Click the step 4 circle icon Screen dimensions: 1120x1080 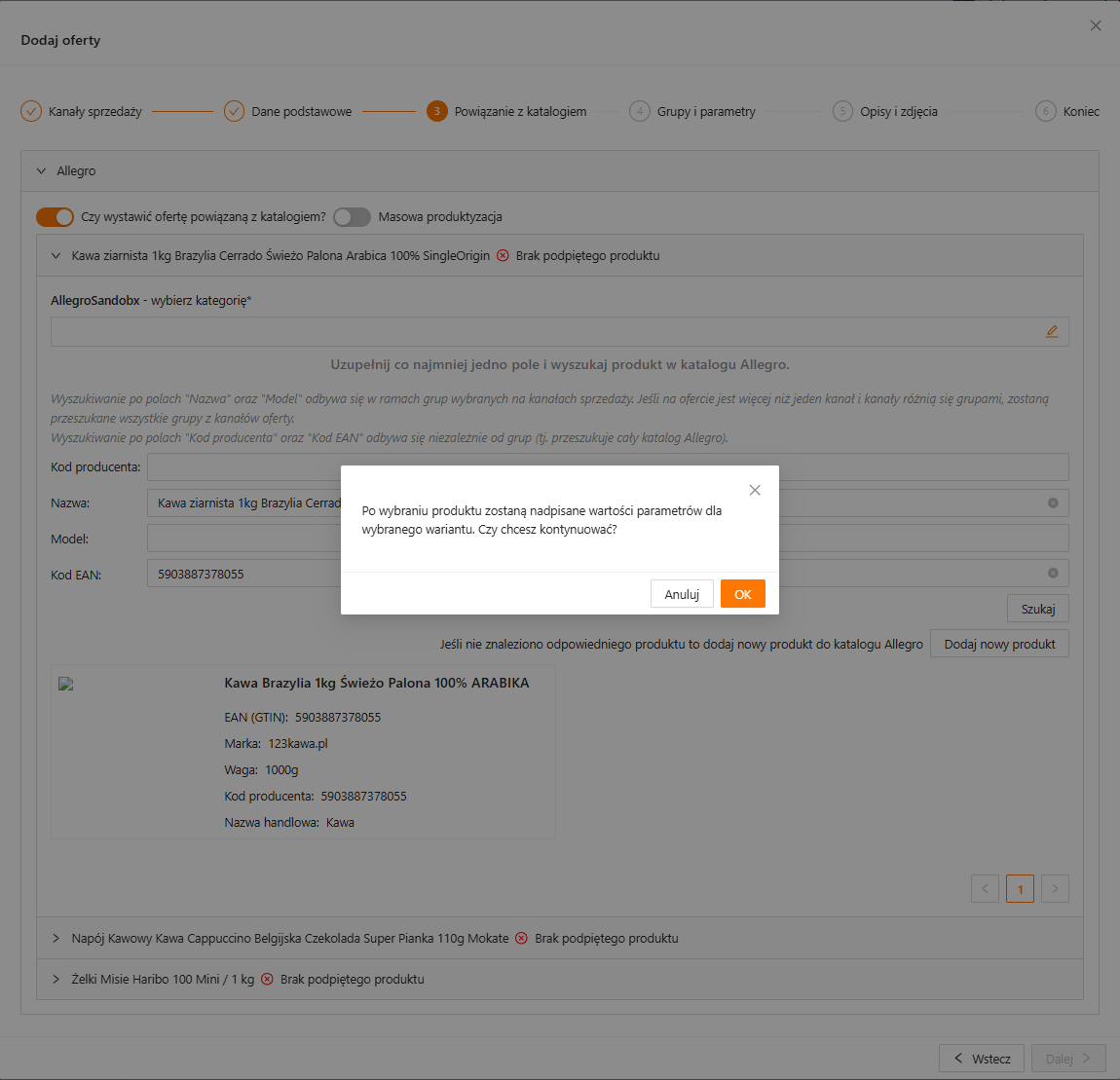point(639,111)
